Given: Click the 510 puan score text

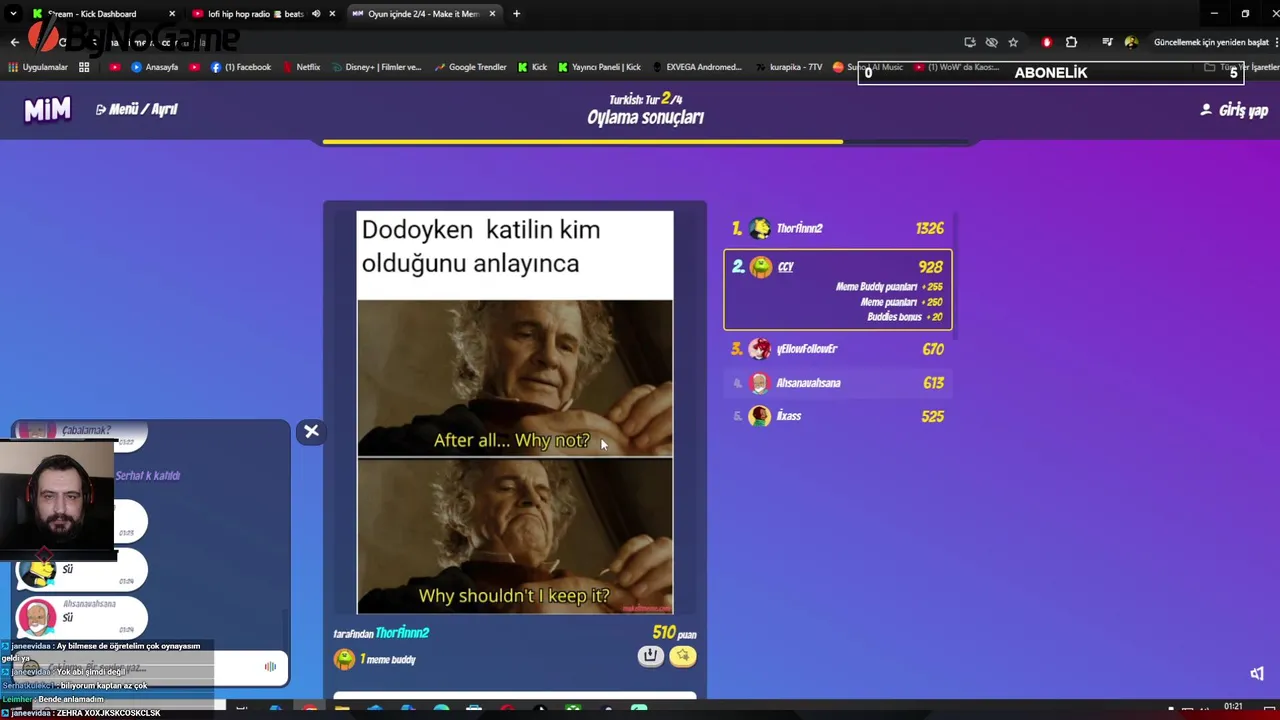Looking at the screenshot, I should tap(674, 633).
